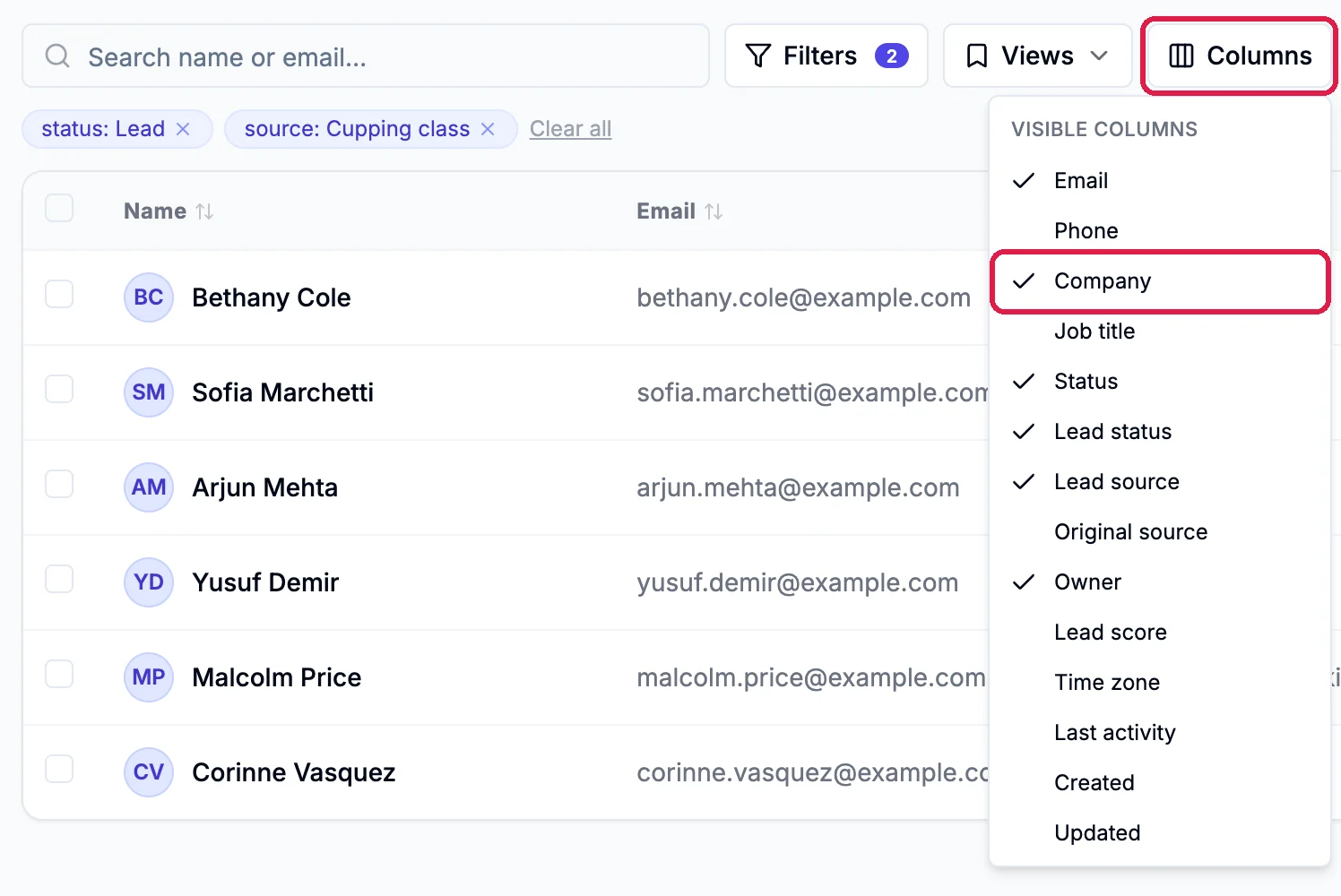
Task: Sort by Name column arrows
Action: (204, 211)
